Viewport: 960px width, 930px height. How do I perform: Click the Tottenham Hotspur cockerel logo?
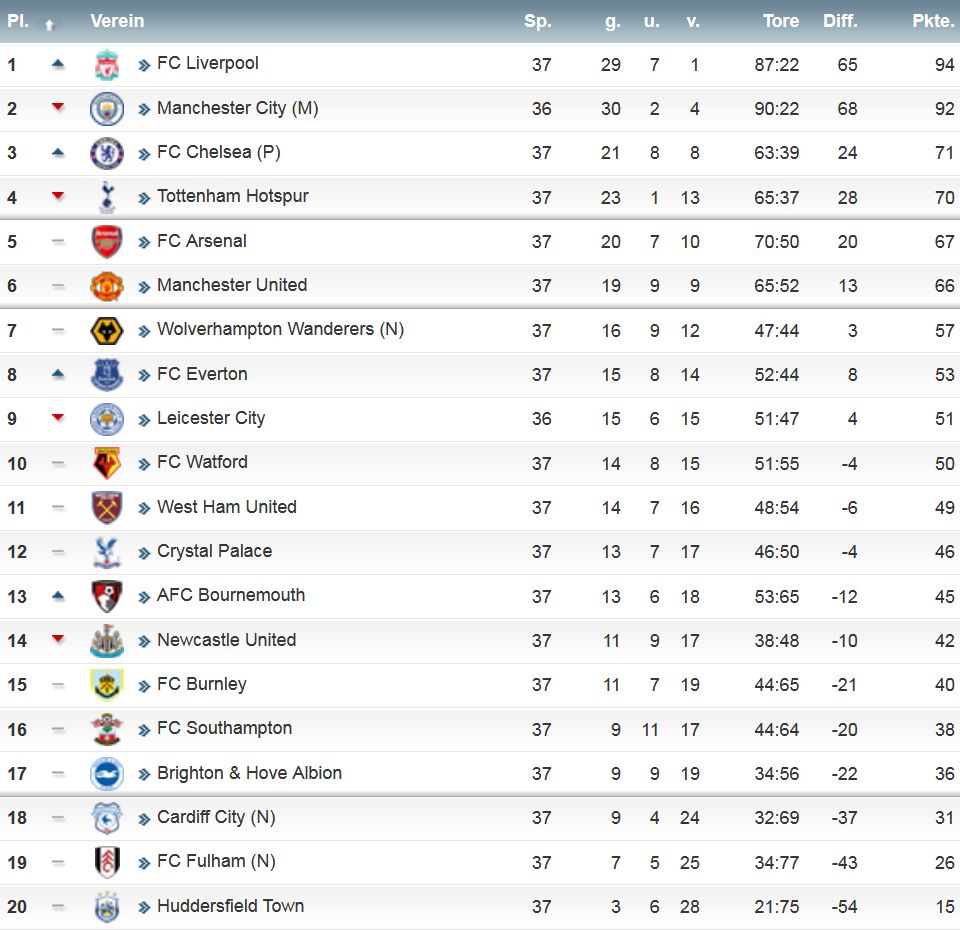(107, 197)
